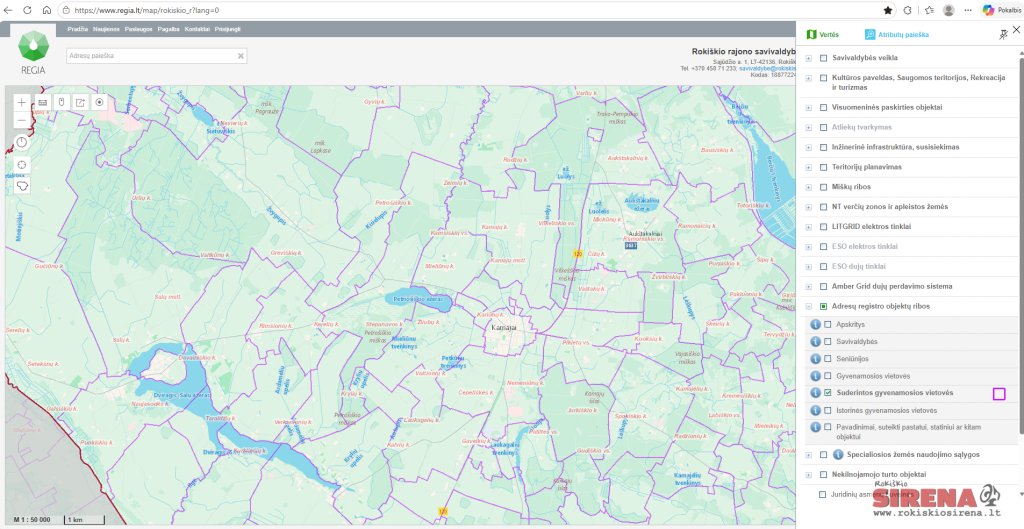Open the Pagalba menu item
1024x529 pixels.
[x=168, y=29]
